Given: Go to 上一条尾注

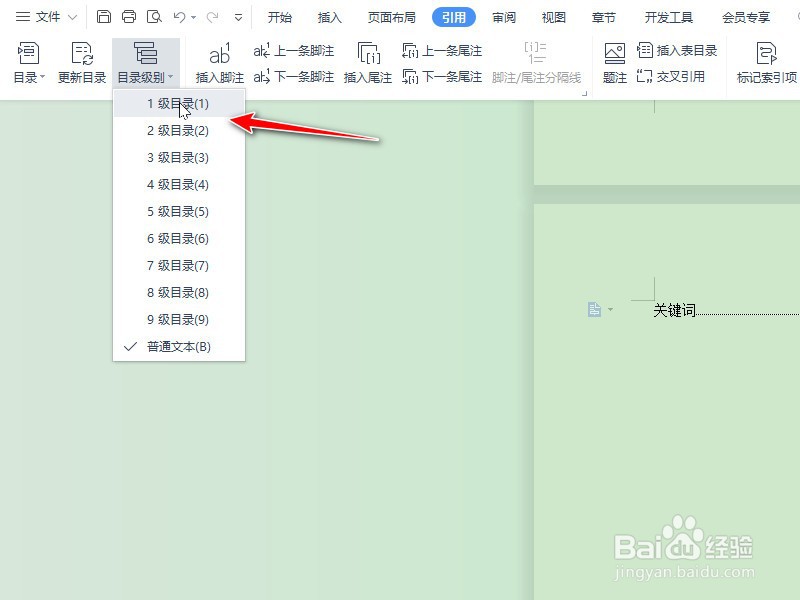Looking at the screenshot, I should coord(442,51).
